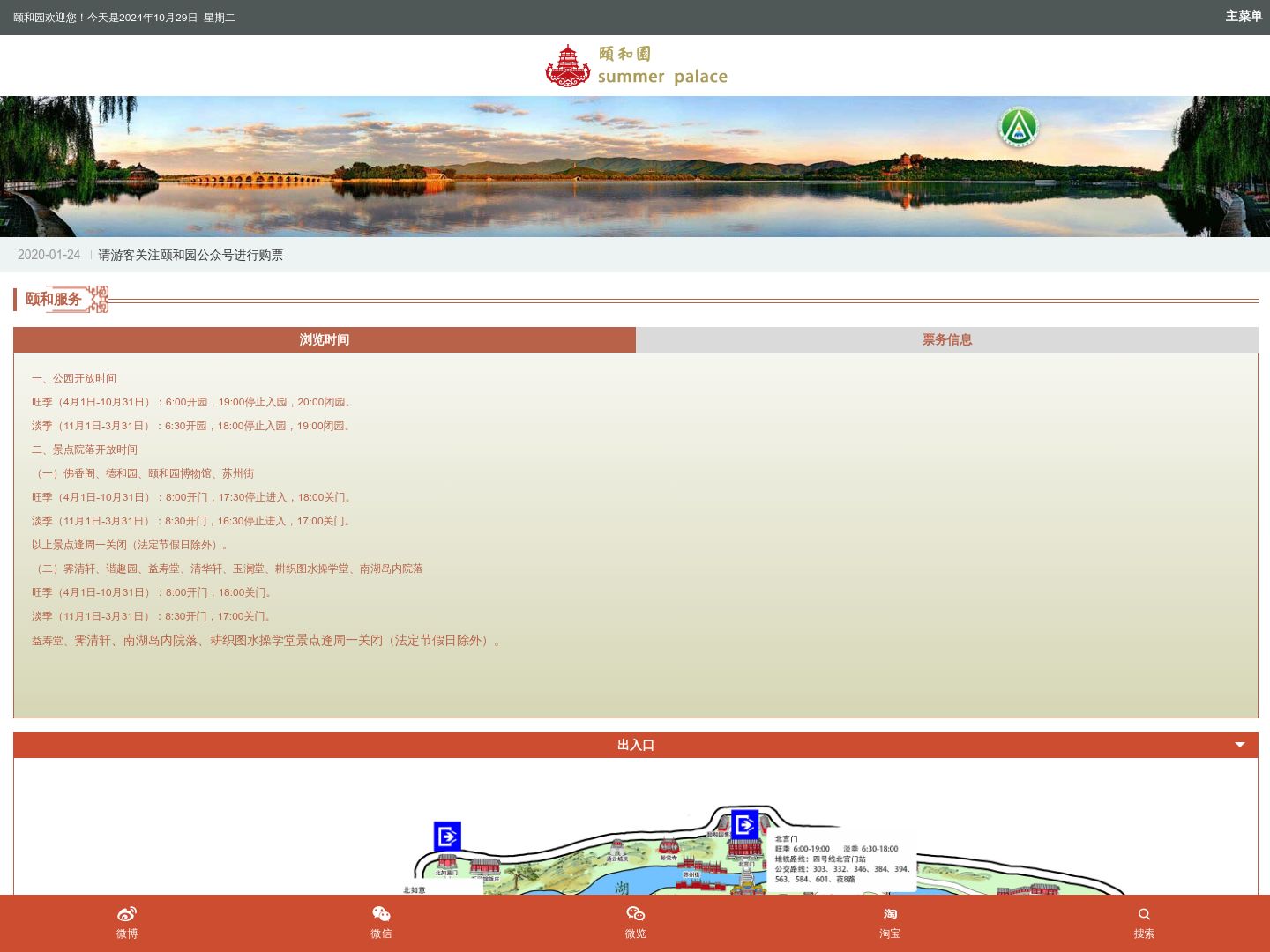Image resolution: width=1270 pixels, height=952 pixels.
Task: Click the 颐和服务 section heading
Action: pyautogui.click(x=54, y=299)
